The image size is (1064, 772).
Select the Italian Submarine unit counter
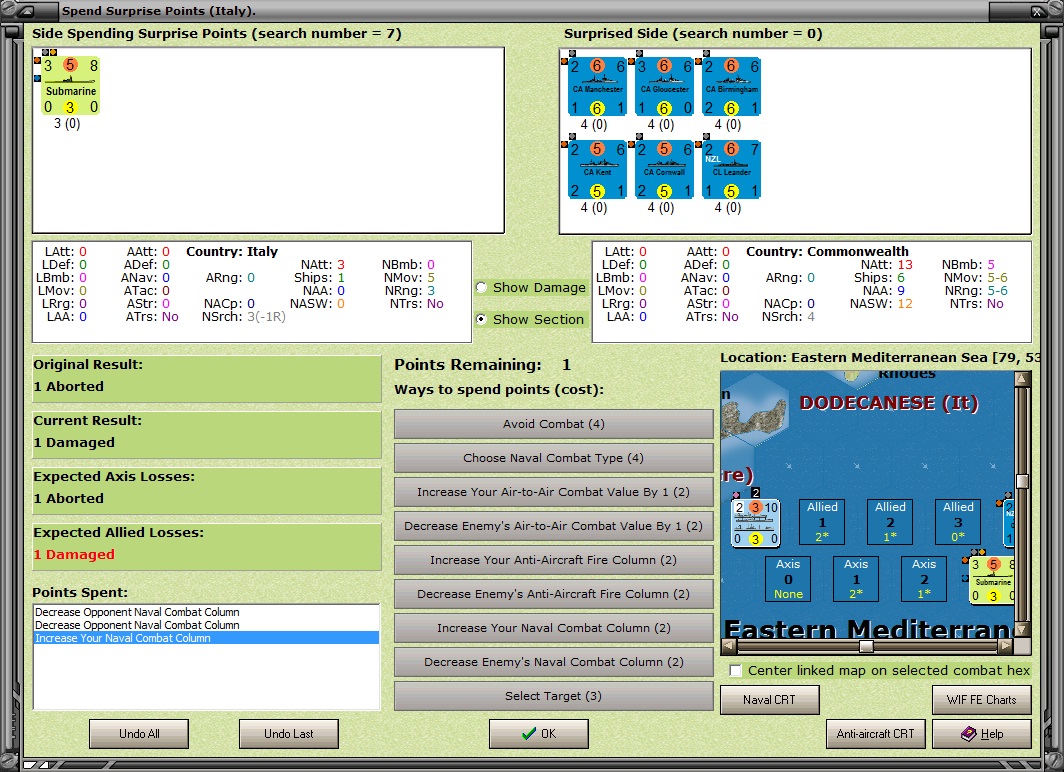pyautogui.click(x=71, y=86)
